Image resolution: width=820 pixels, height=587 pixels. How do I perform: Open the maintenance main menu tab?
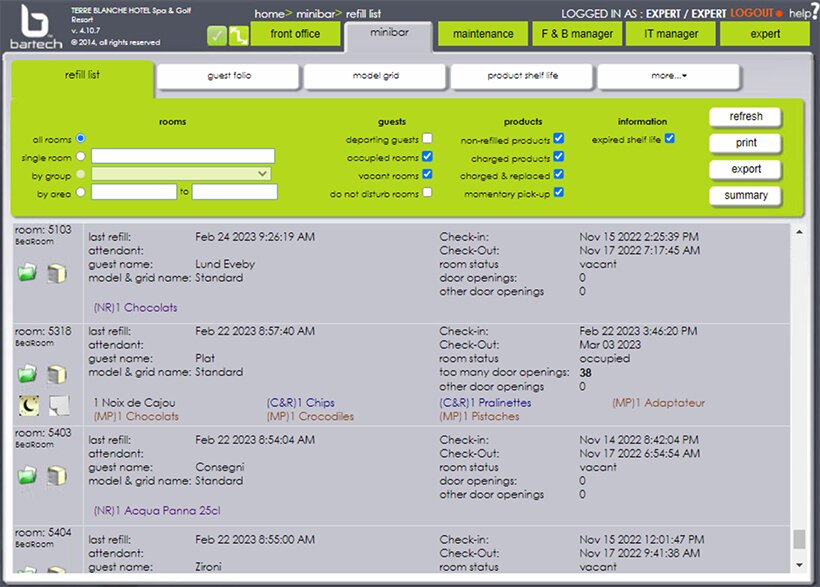[x=483, y=34]
